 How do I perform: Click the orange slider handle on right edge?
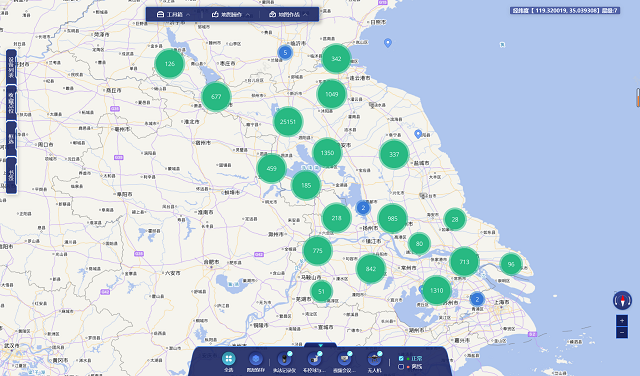point(638,97)
